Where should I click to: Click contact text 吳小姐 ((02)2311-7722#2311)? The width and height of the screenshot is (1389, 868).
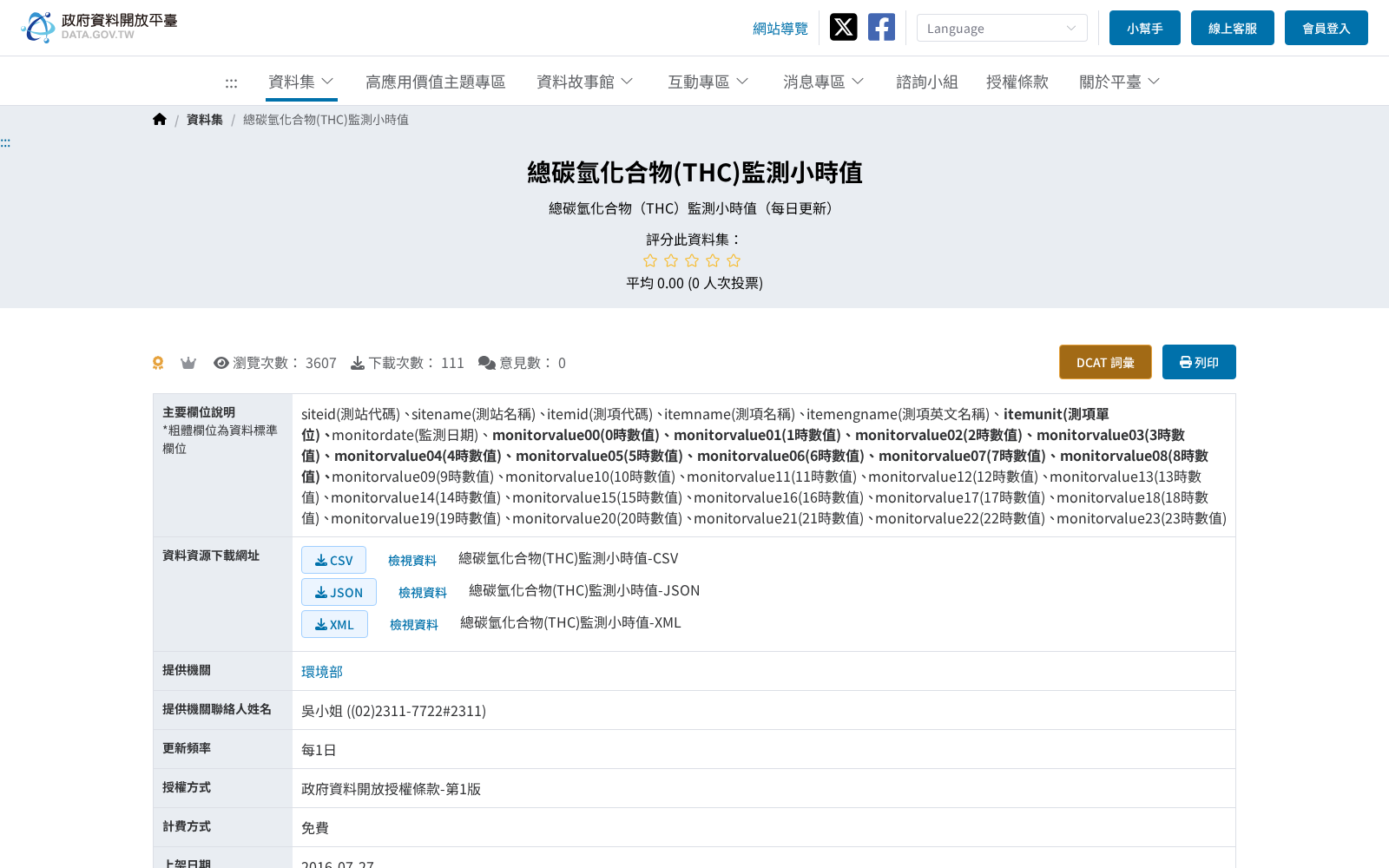click(393, 711)
